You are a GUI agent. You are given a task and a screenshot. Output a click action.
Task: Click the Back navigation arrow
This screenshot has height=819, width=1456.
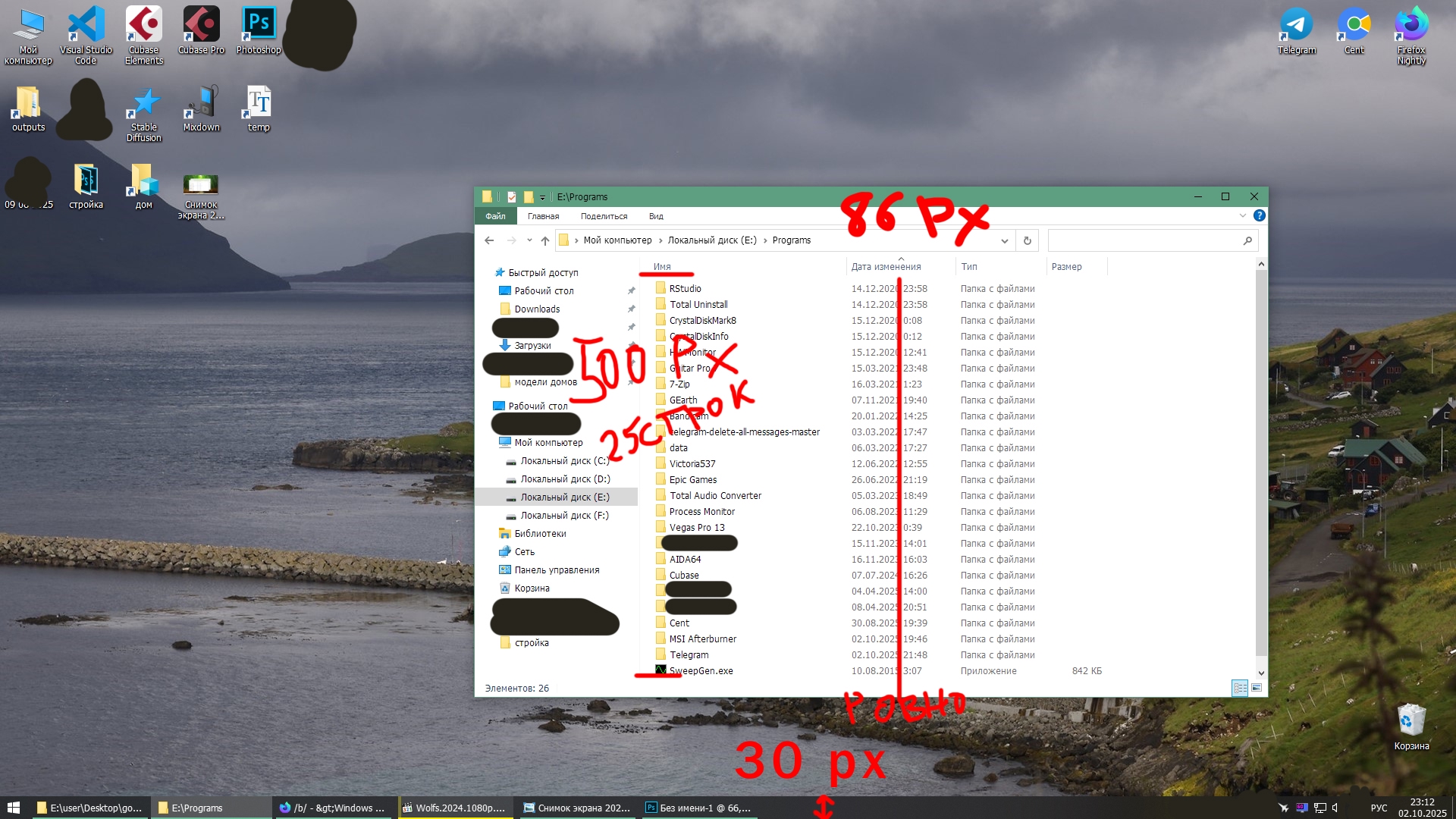point(489,241)
